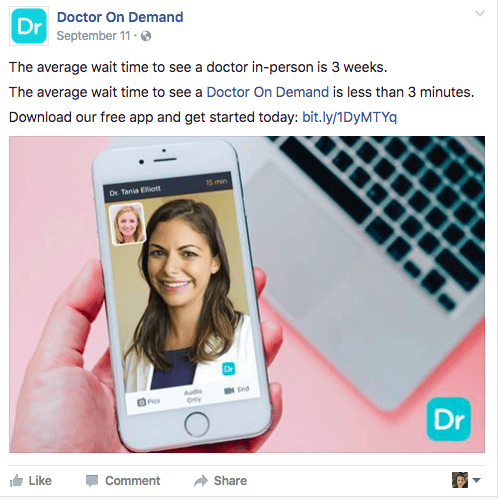
Task: Click the Comment speech bubble icon
Action: click(92, 481)
